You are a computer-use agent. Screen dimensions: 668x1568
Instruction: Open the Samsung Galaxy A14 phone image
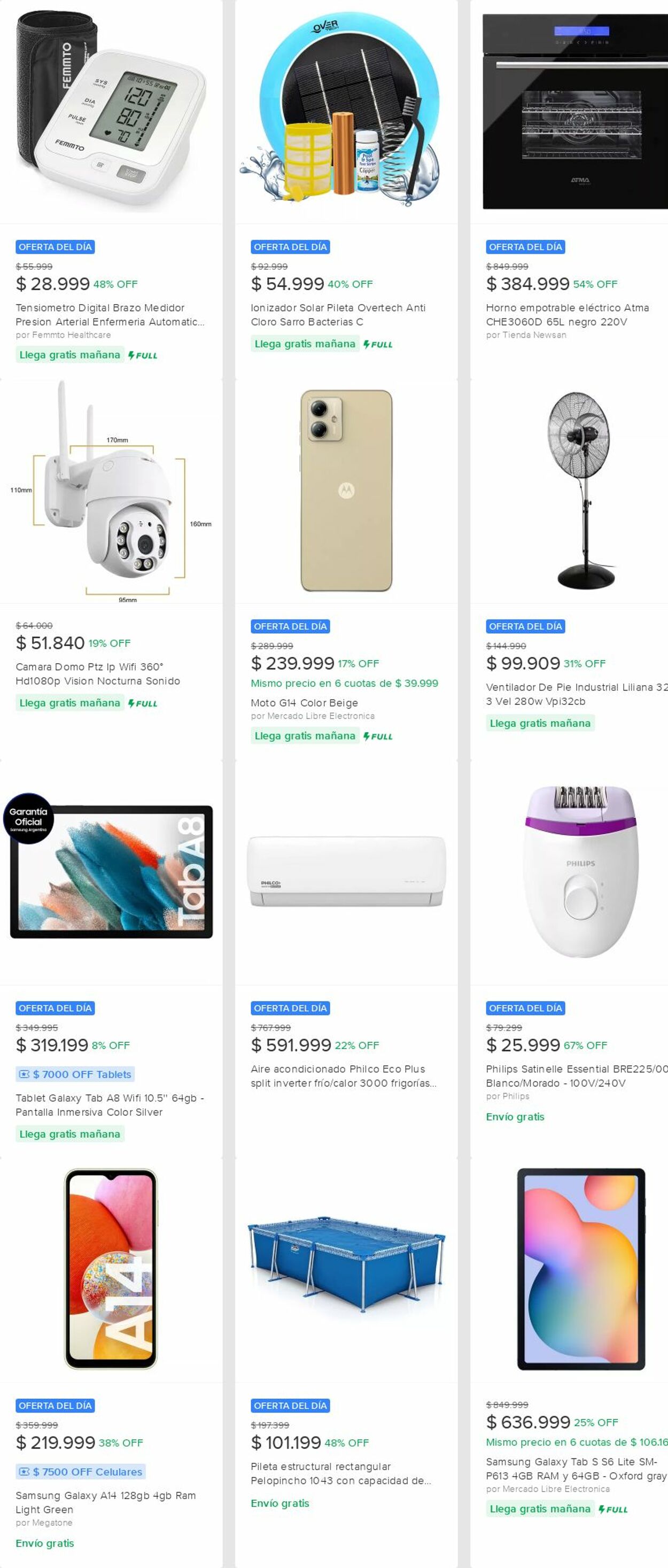point(111,1269)
